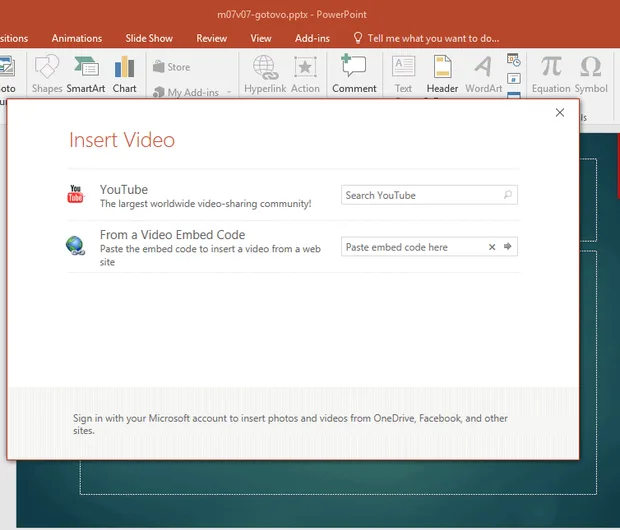
Task: Close the Insert Video dialog
Action: tap(560, 113)
